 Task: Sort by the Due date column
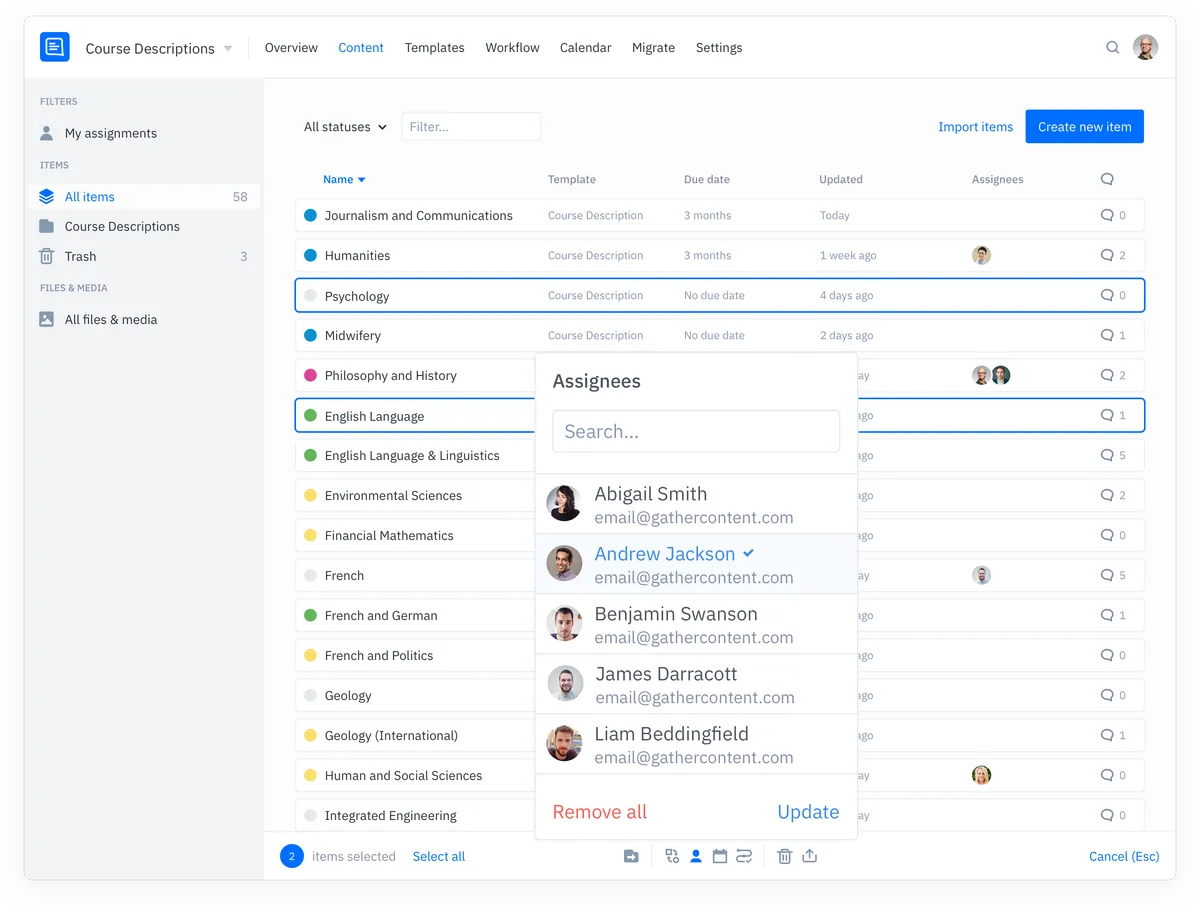tap(707, 179)
